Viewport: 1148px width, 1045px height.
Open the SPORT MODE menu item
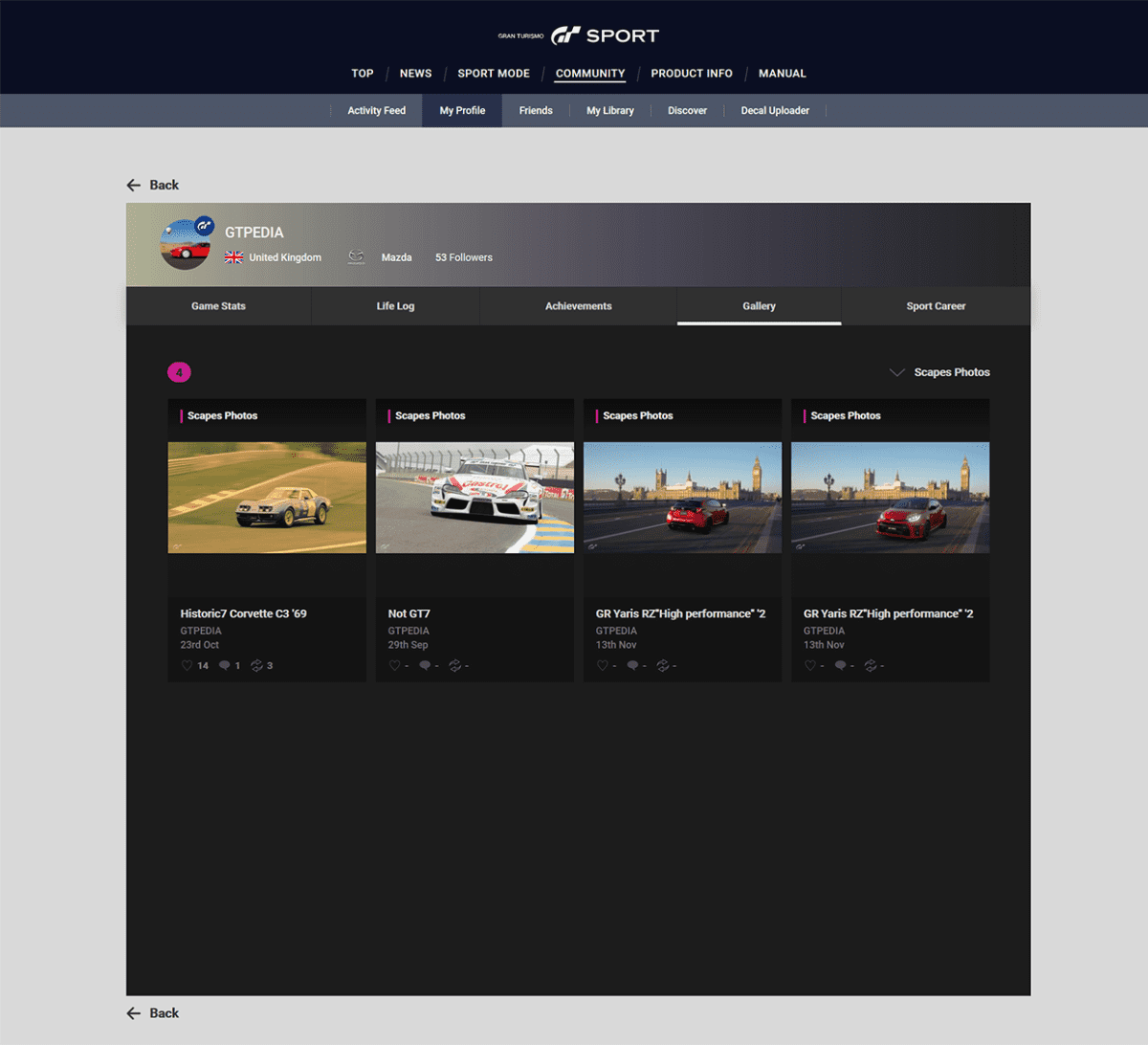tap(494, 74)
